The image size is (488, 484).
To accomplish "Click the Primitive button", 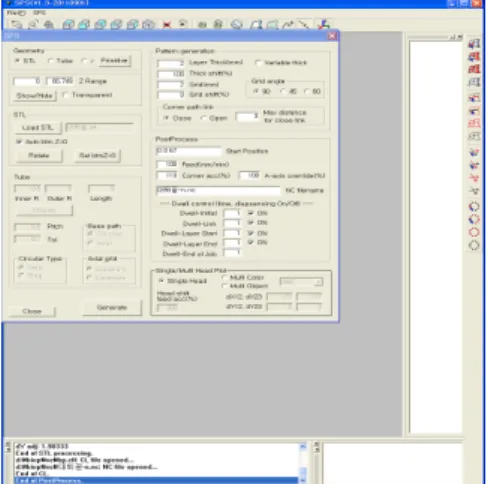I will point(114,61).
